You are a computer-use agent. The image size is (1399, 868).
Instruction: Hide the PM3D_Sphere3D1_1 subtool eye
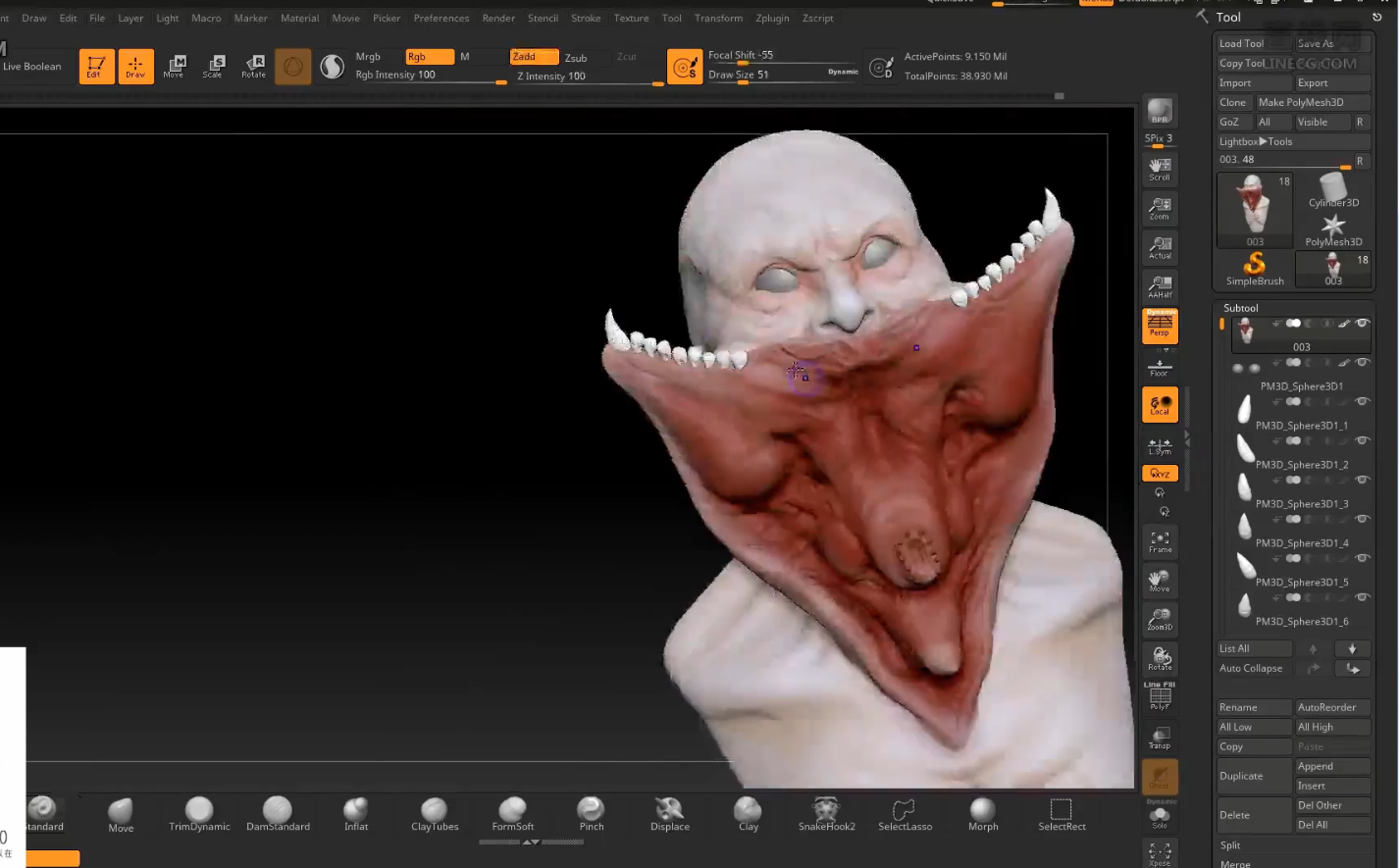(1362, 401)
